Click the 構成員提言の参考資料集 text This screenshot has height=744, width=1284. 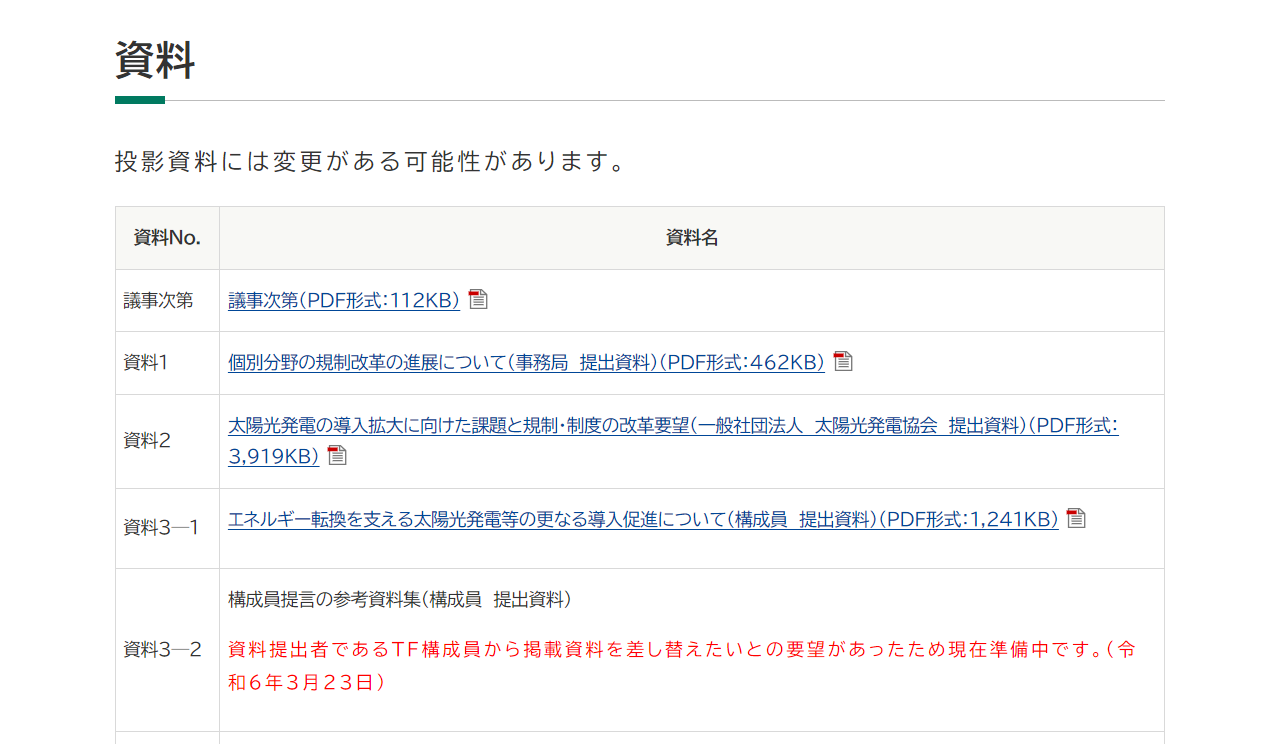(400, 599)
